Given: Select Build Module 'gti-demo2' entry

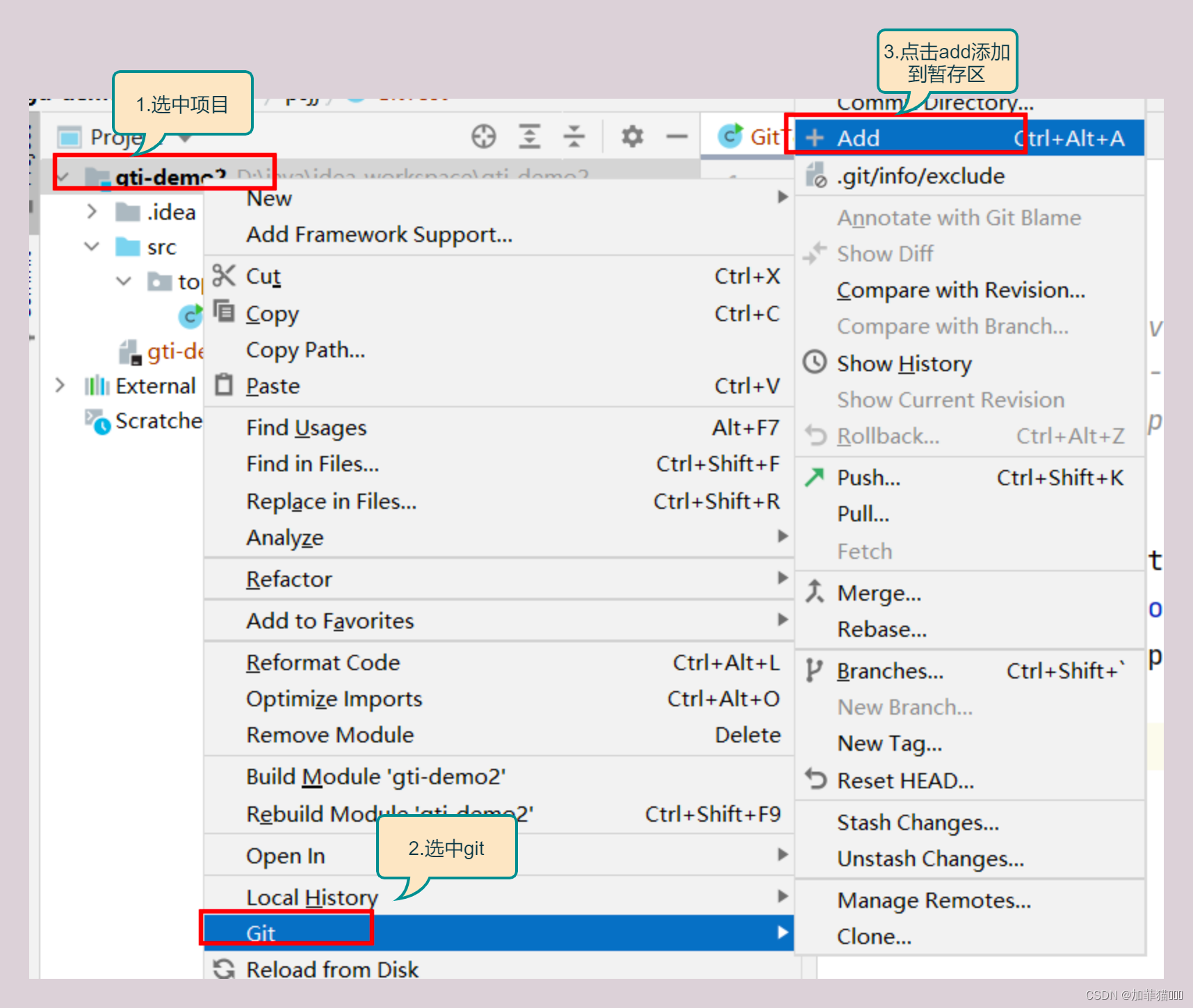Looking at the screenshot, I should (x=499, y=777).
